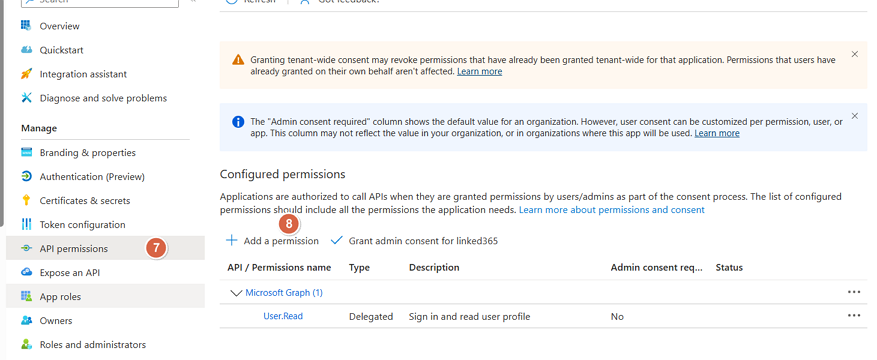Viewport: 877px width, 360px height.
Task: Open Certificates & secrets
Action: [x=85, y=201]
